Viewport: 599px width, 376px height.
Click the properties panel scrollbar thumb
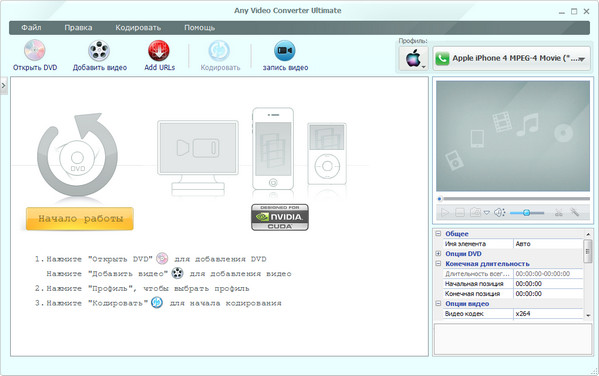[x=588, y=251]
